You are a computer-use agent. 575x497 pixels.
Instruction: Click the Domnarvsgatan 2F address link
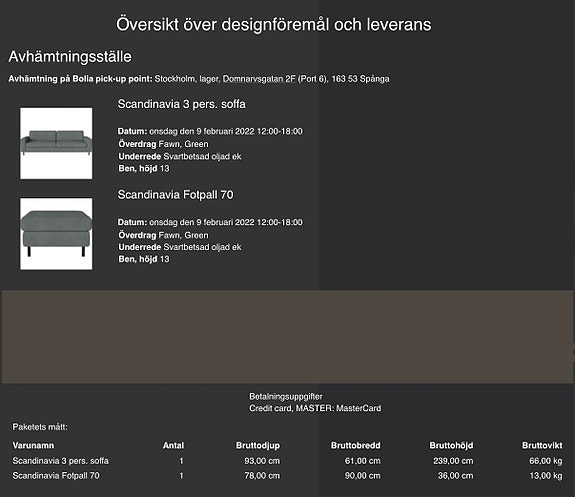point(259,79)
